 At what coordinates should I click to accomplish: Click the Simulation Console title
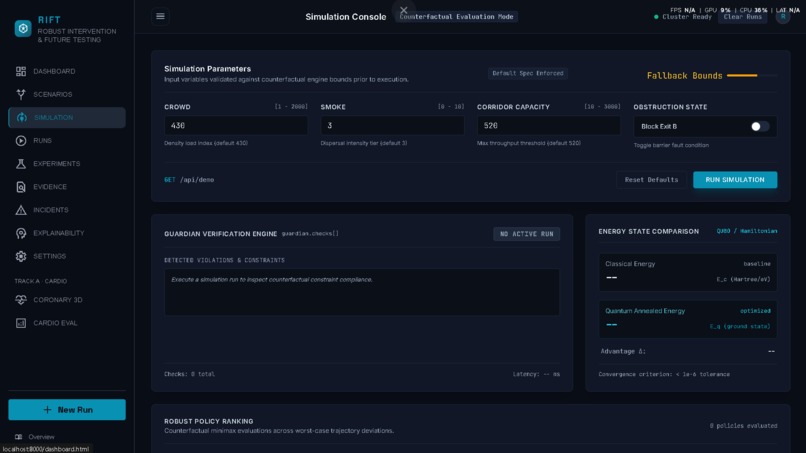point(345,17)
